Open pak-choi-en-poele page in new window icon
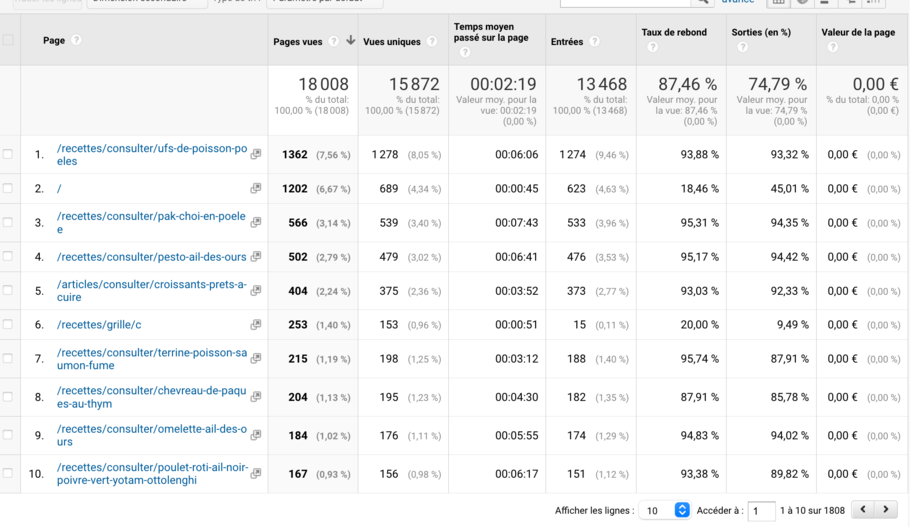Image resolution: width=910 pixels, height=527 pixels. coord(256,223)
